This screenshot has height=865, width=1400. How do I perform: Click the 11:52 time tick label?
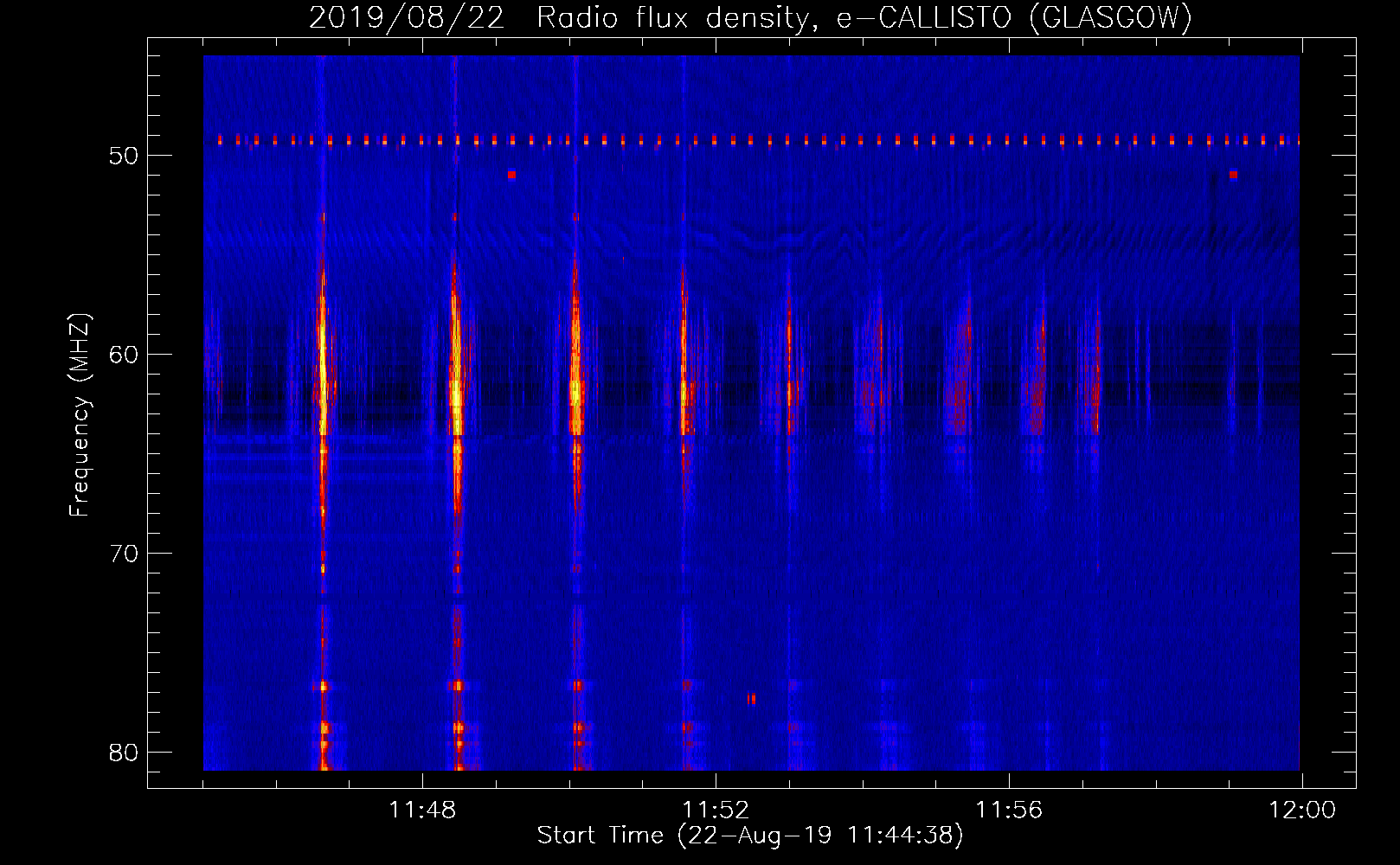tap(716, 811)
